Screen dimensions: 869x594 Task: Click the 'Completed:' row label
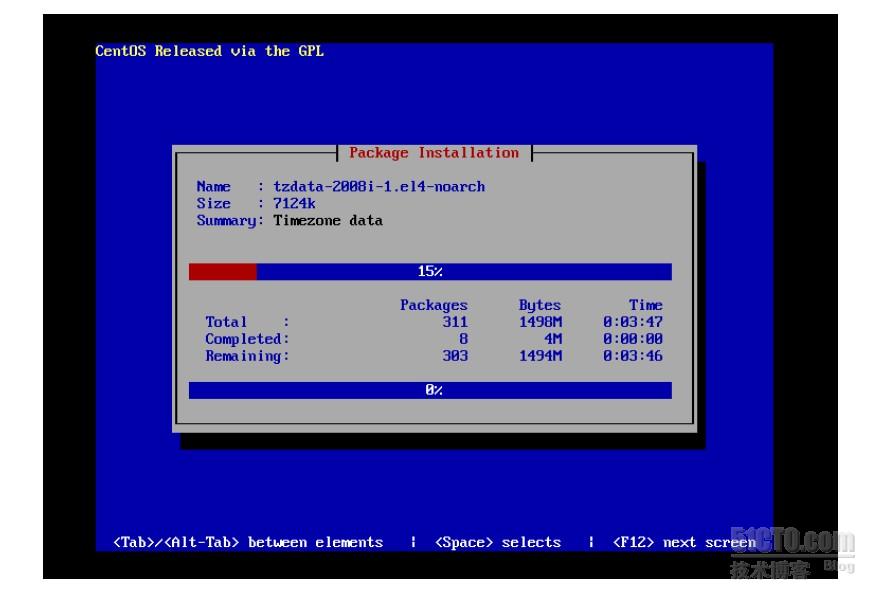click(x=247, y=339)
